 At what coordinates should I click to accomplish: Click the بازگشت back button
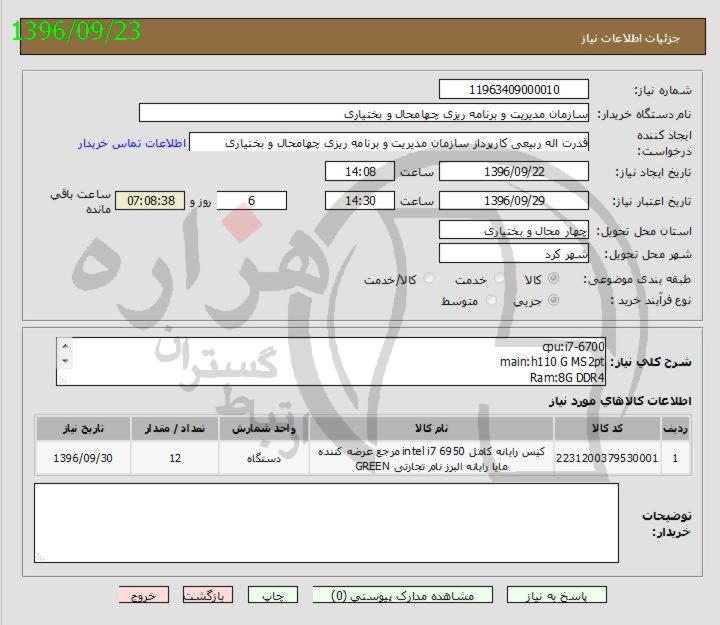coord(208,595)
